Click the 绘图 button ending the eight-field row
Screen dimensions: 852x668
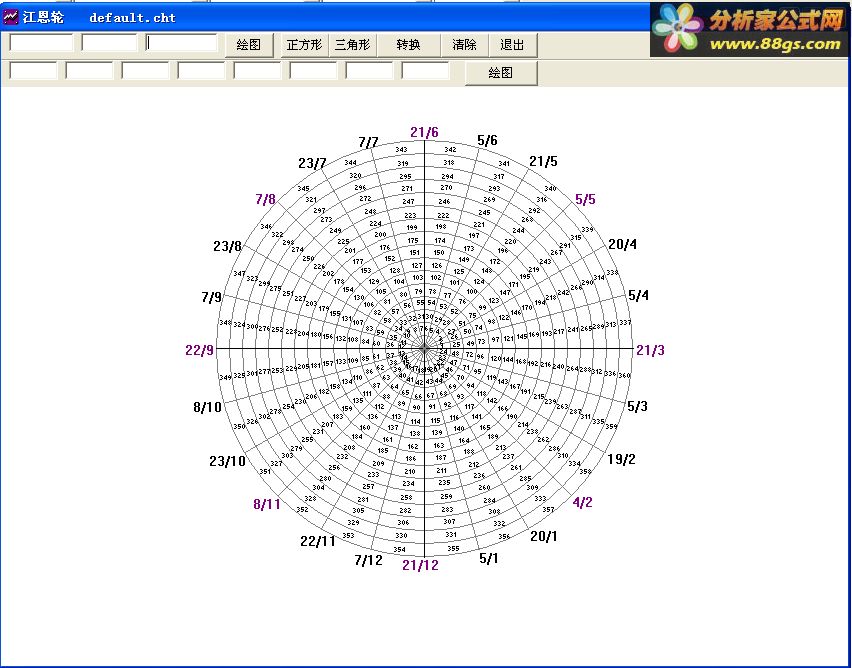pos(501,72)
